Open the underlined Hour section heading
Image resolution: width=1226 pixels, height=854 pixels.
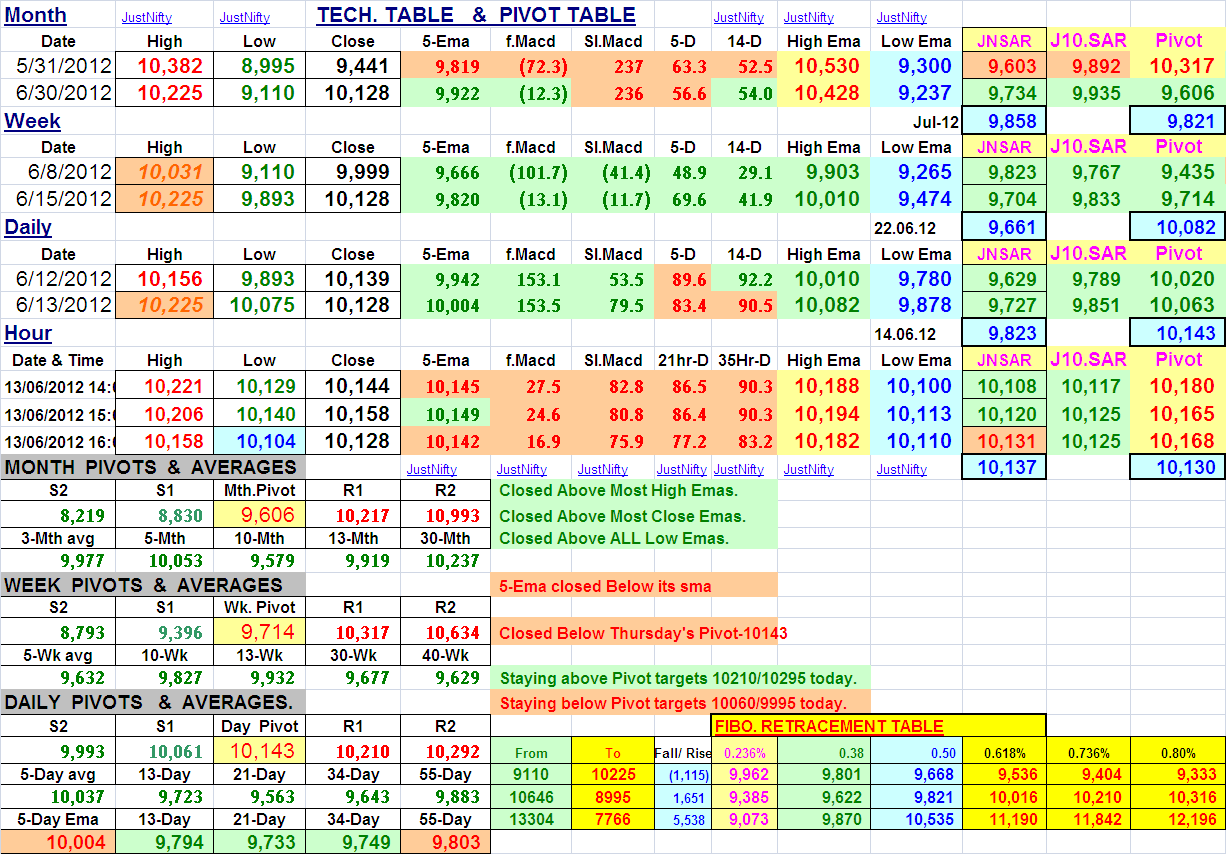28,333
